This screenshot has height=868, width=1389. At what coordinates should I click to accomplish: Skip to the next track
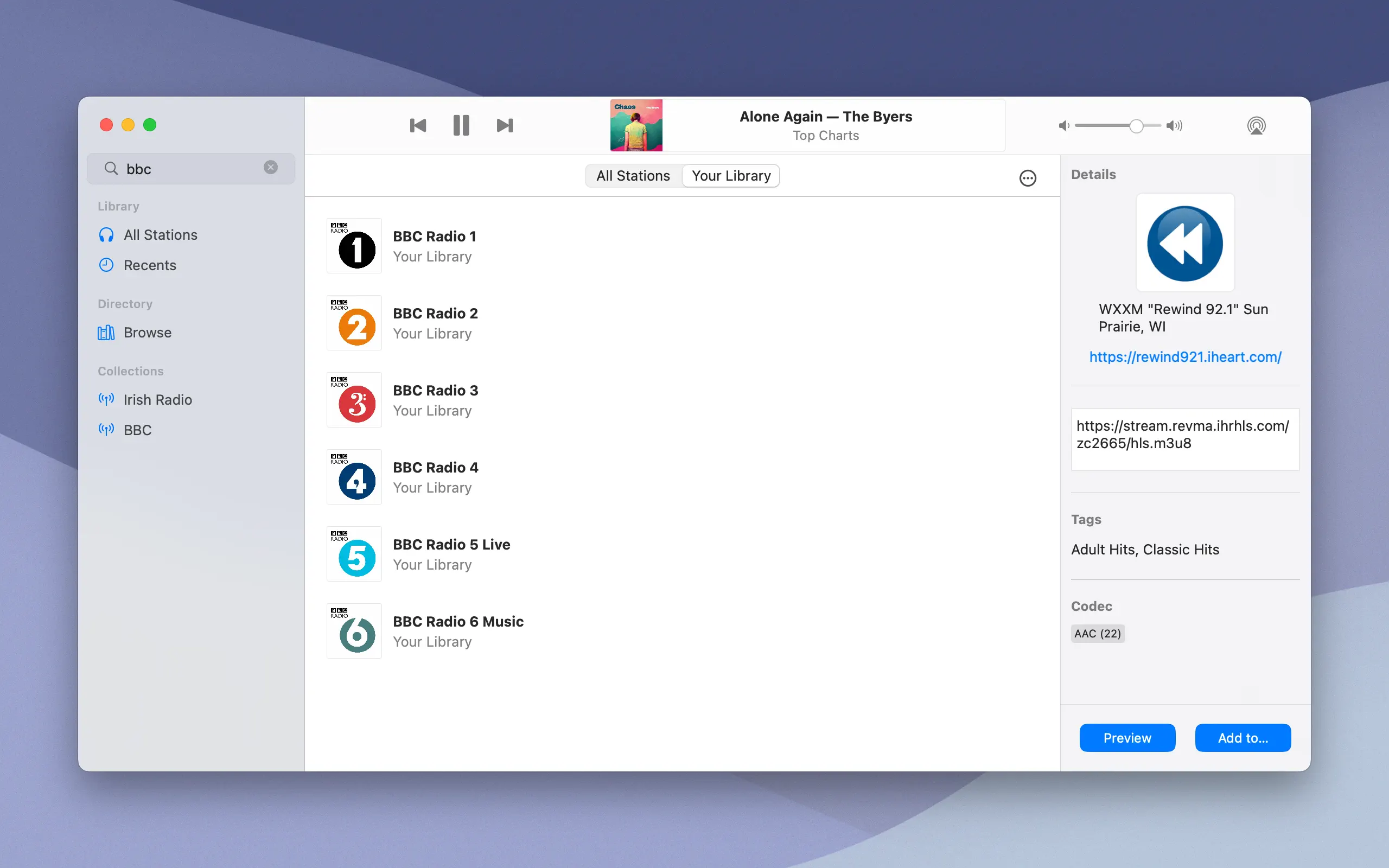click(505, 125)
